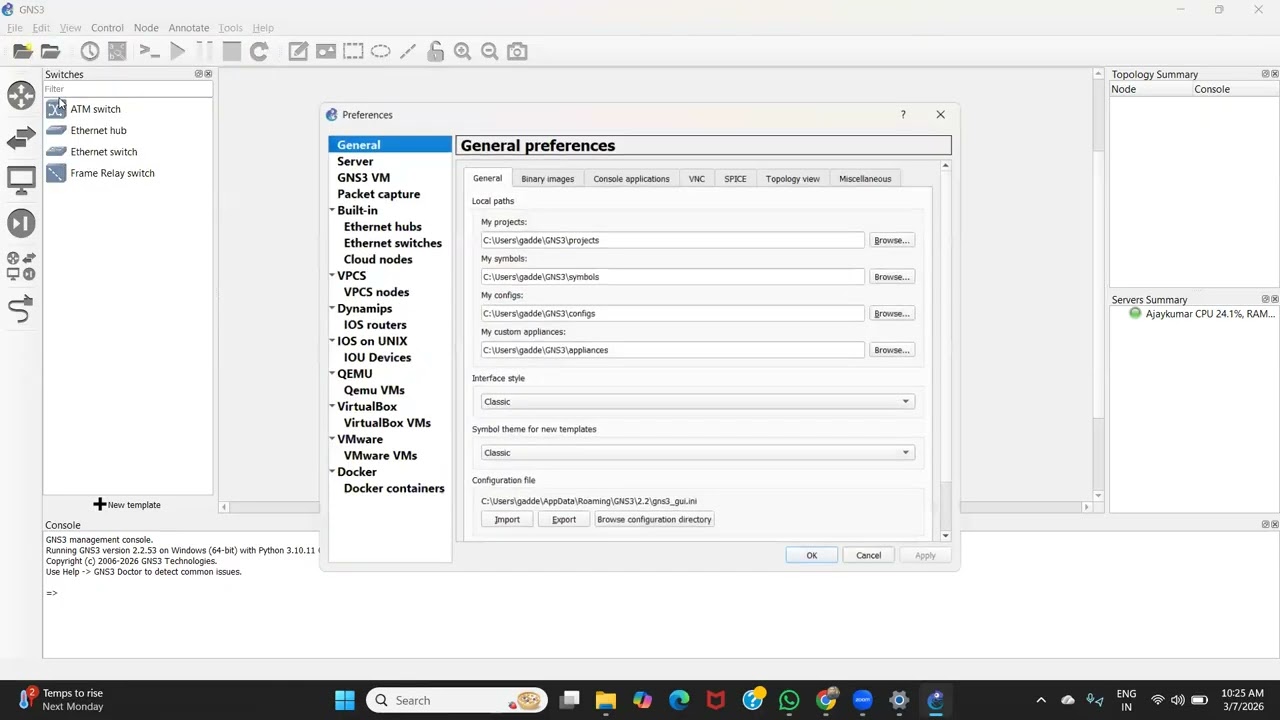The image size is (1280, 720).
Task: Select Server in preferences tree
Action: (355, 161)
